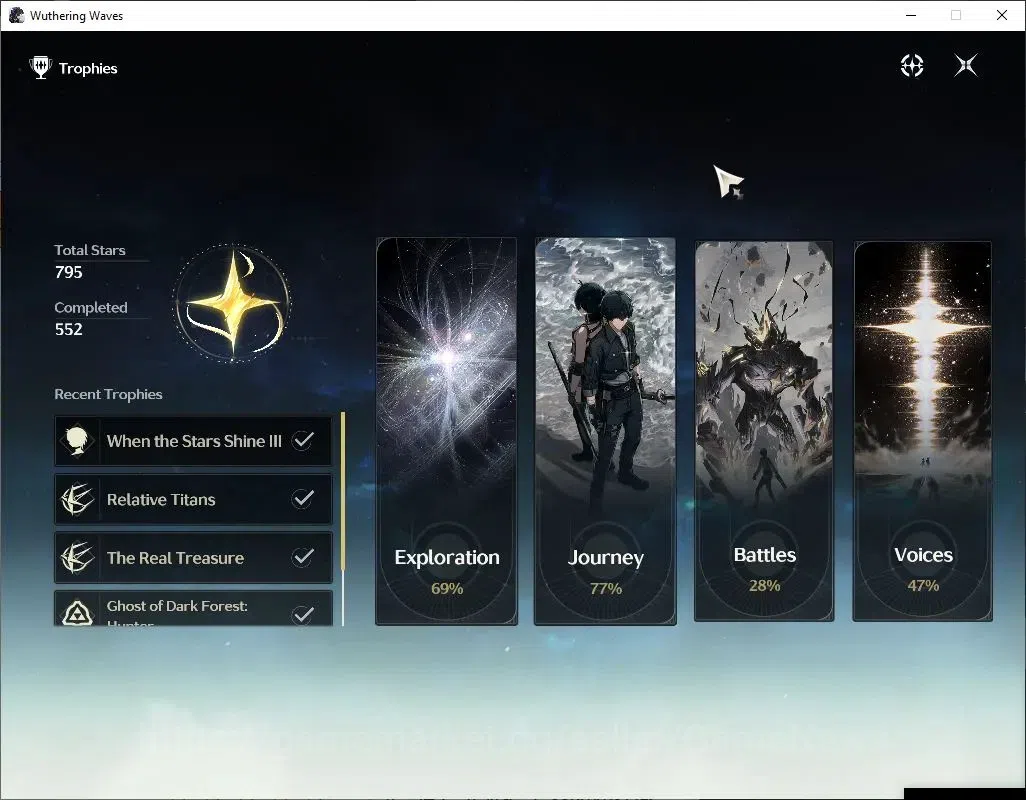The image size is (1026, 800).
Task: Click the Wuthering Waves app icon in title bar
Action: pos(16,15)
